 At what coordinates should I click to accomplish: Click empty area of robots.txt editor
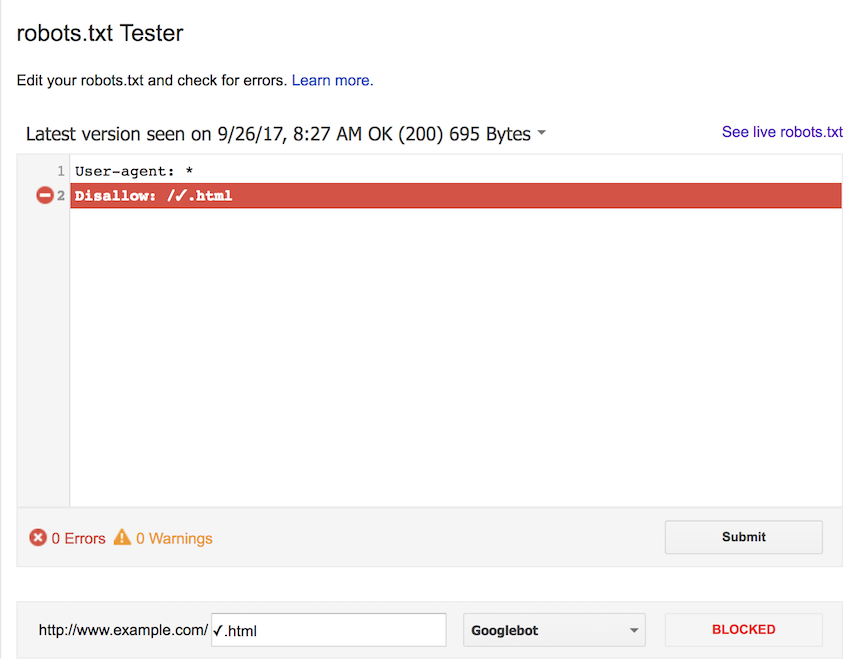pos(455,358)
